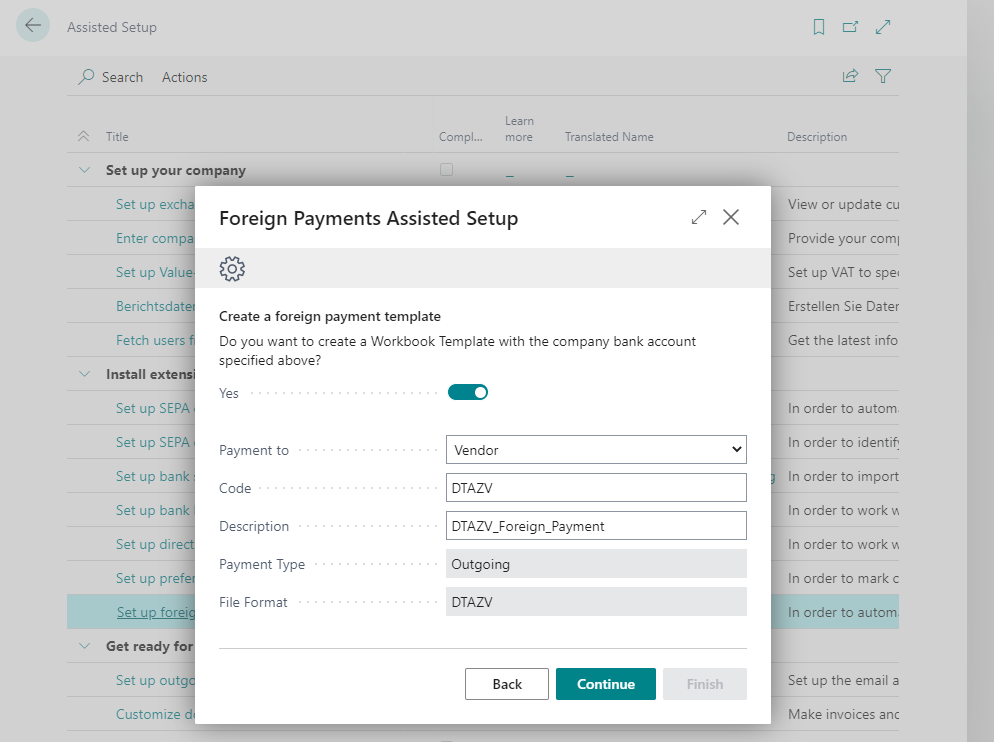The width and height of the screenshot is (994, 742).
Task: Open the page in a new window icon
Action: coord(850,27)
